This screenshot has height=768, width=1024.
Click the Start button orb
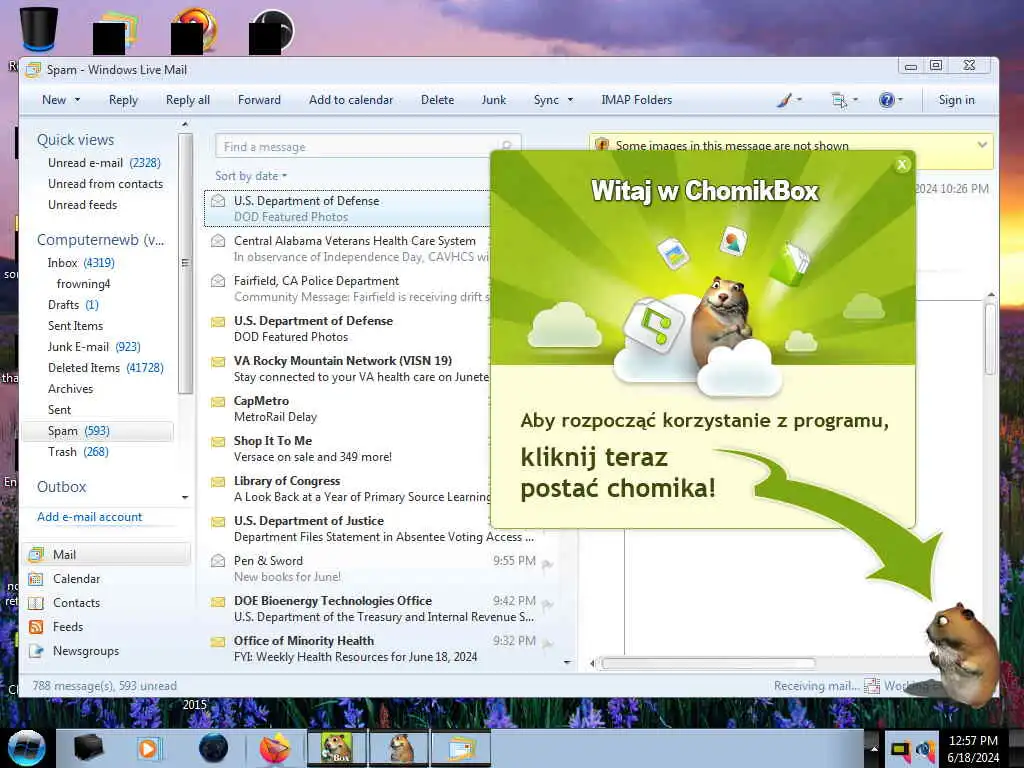click(26, 748)
